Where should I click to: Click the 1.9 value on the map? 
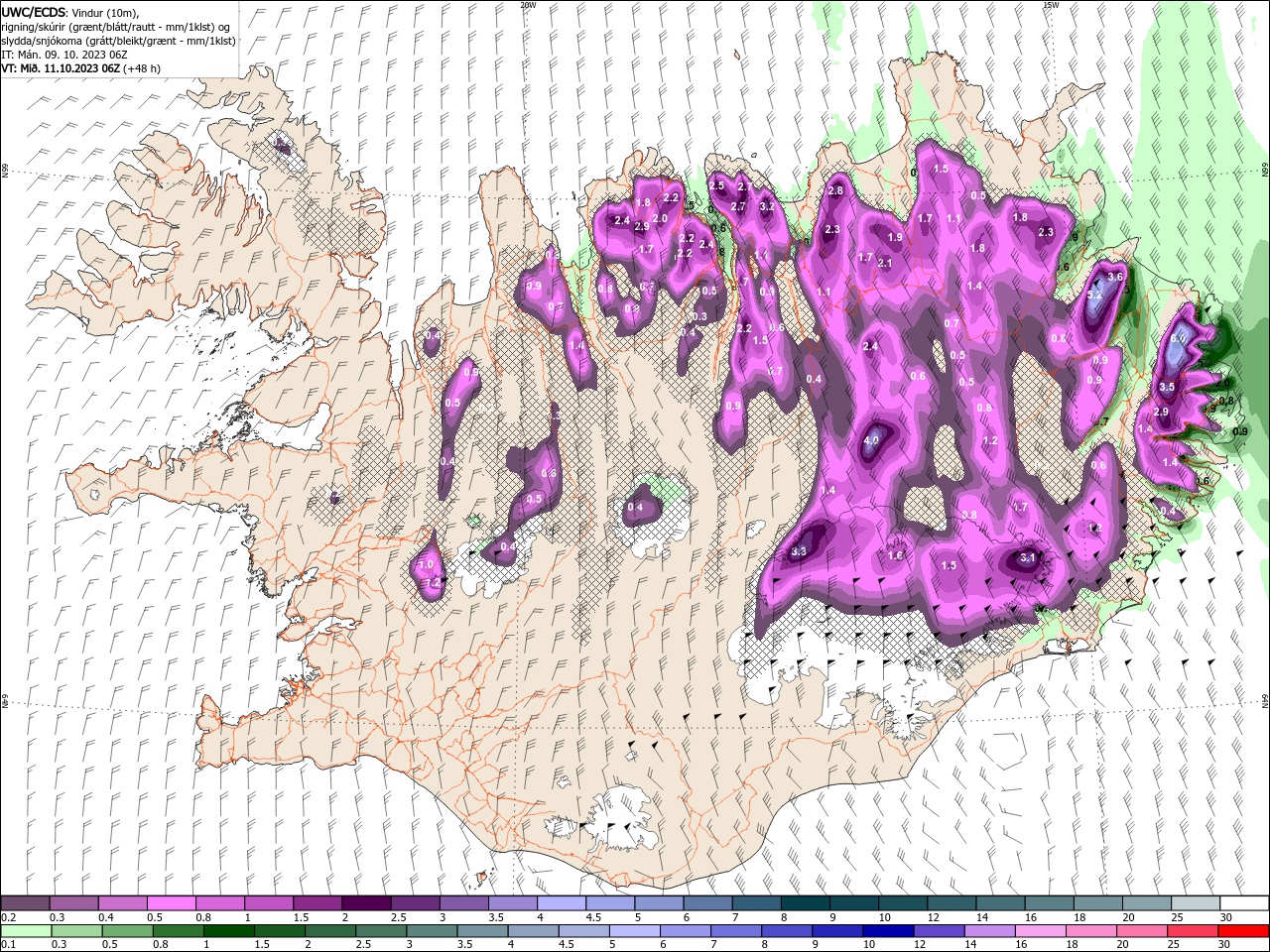pyautogui.click(x=895, y=237)
